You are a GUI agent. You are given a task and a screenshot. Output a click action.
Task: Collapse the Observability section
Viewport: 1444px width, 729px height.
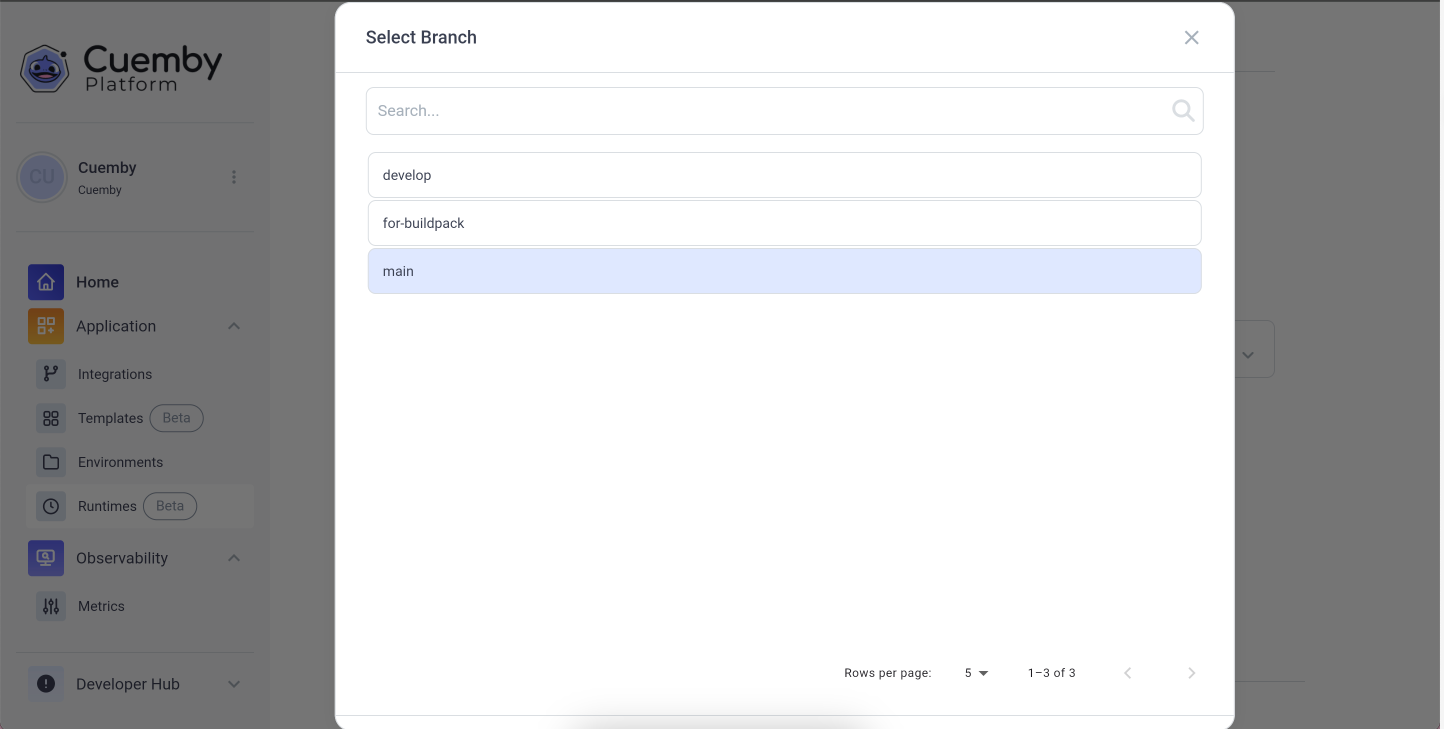click(234, 558)
